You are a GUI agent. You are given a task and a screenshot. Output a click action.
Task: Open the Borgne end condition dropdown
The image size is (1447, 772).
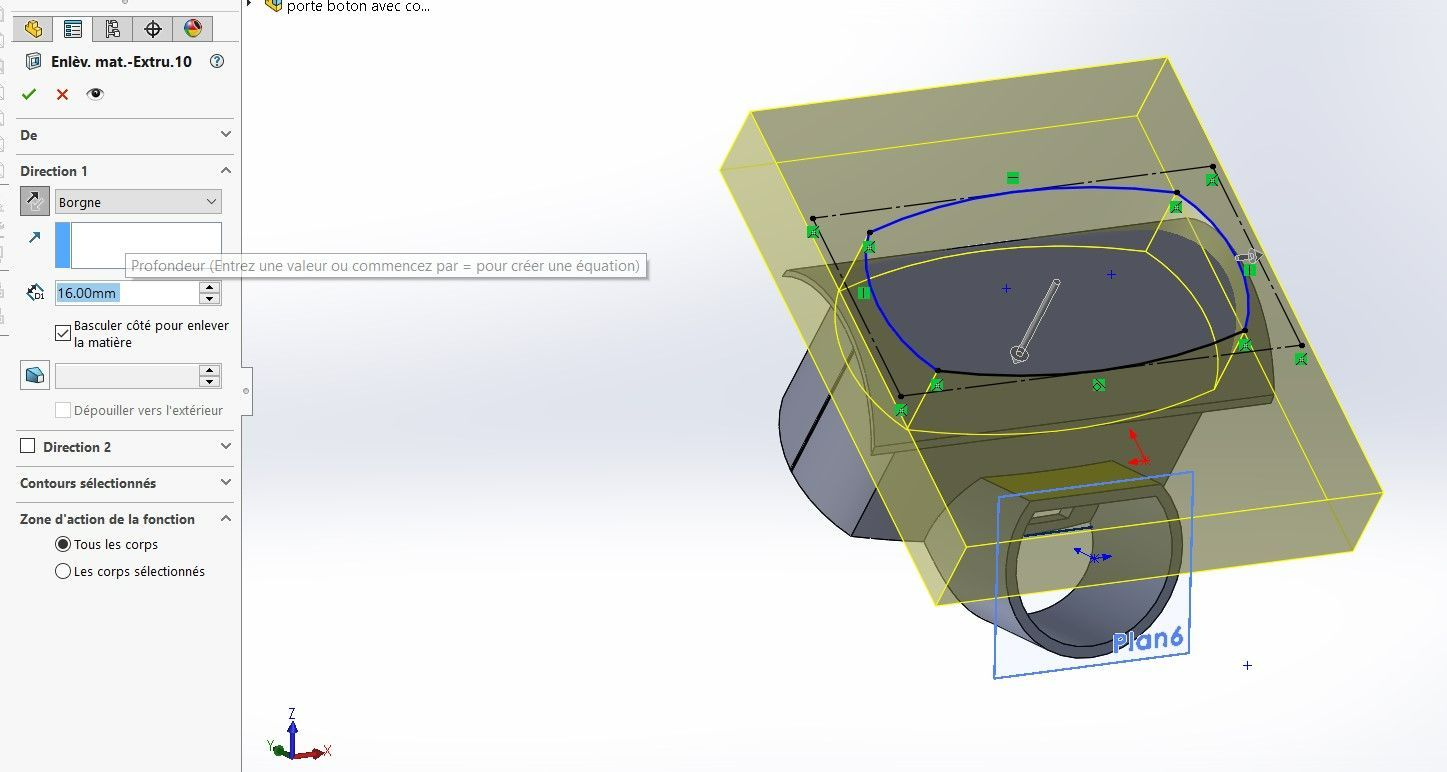(x=138, y=202)
